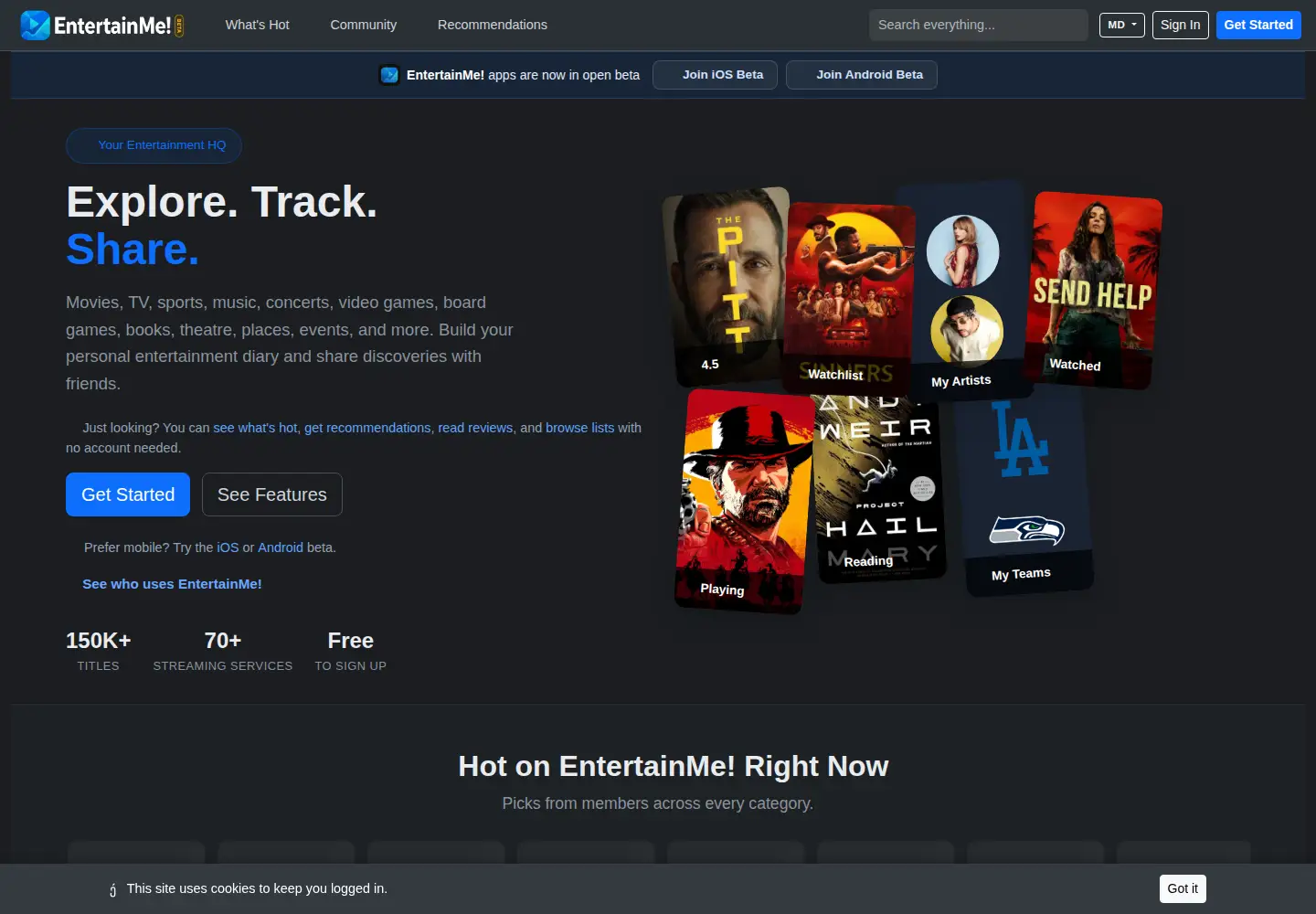Click the beta badge beside the logo
Screen dimensions: 1316x914
[179, 26]
